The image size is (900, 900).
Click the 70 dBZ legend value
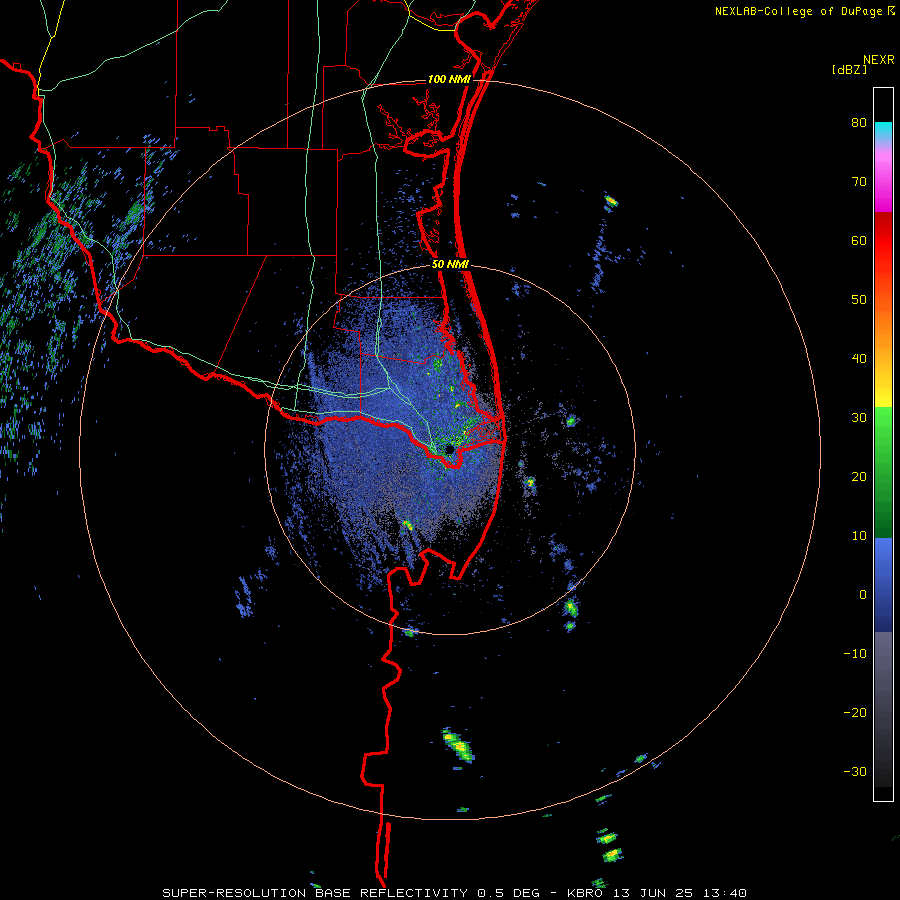[859, 182]
